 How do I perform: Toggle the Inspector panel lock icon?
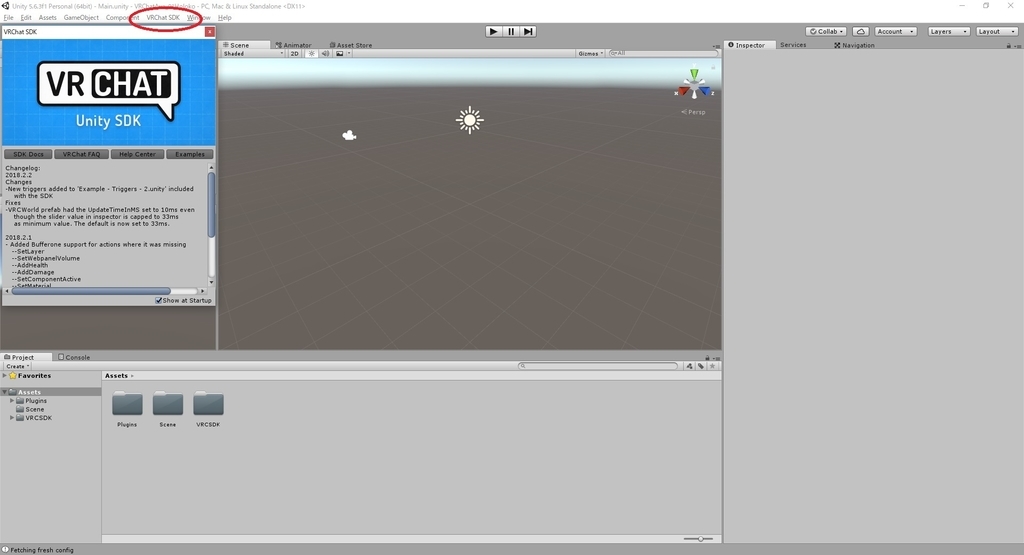(1008, 46)
